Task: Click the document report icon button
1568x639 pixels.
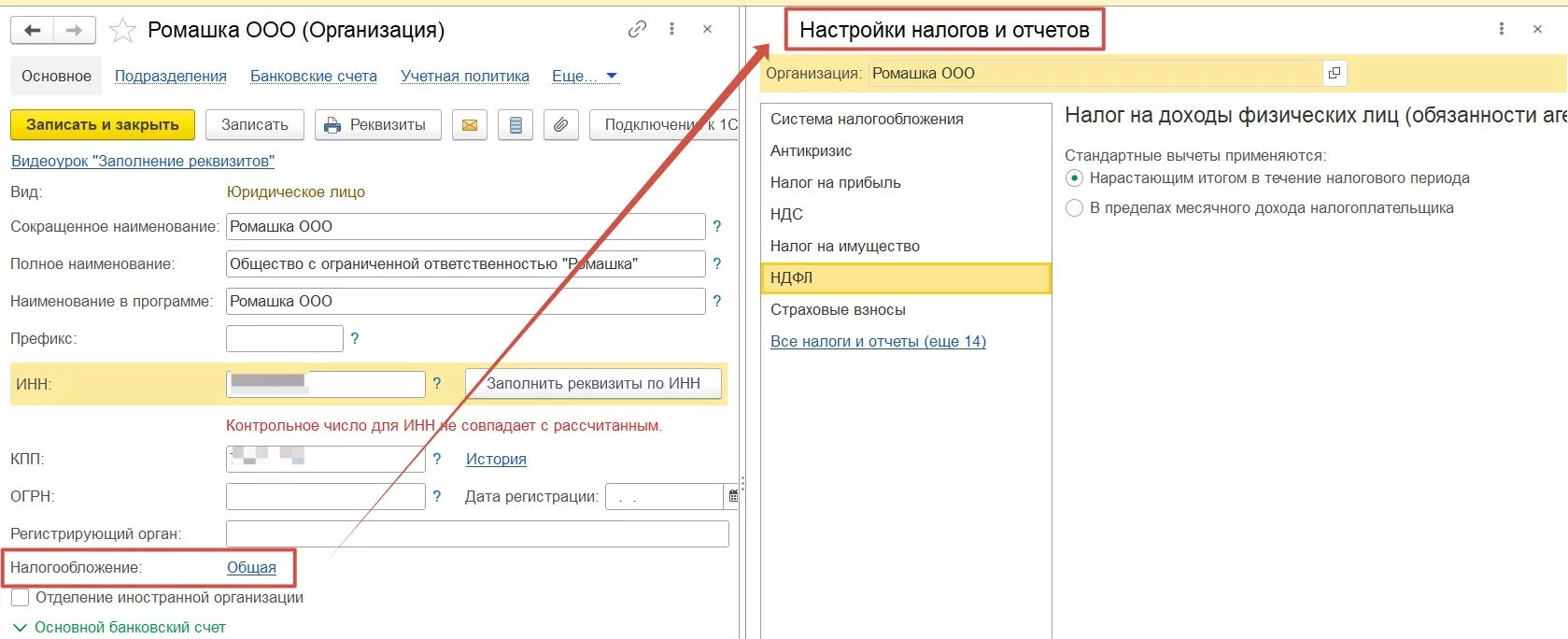Action: (516, 125)
